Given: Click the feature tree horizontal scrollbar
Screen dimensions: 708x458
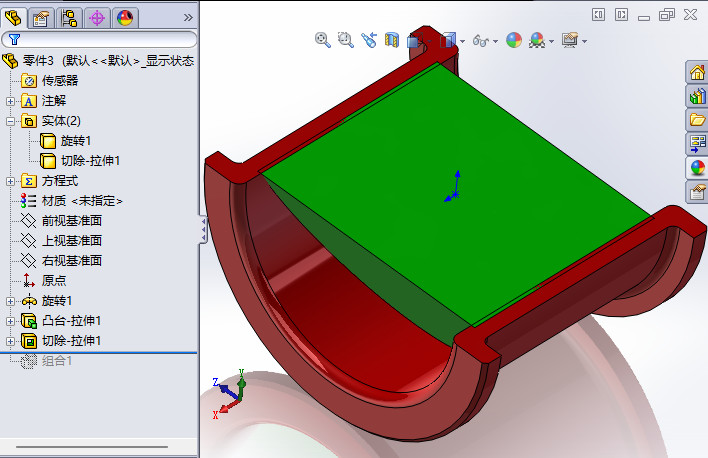Looking at the screenshot, I should (92, 447).
